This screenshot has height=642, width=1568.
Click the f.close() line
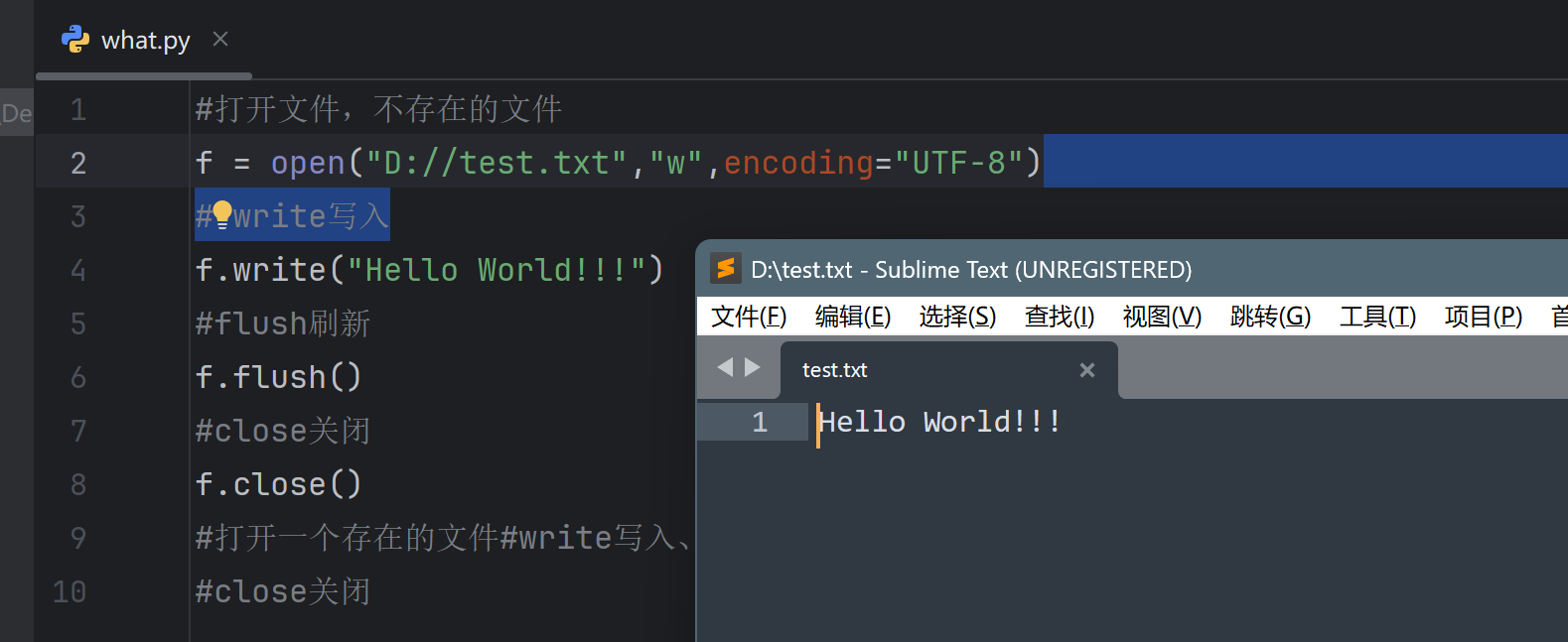point(279,484)
